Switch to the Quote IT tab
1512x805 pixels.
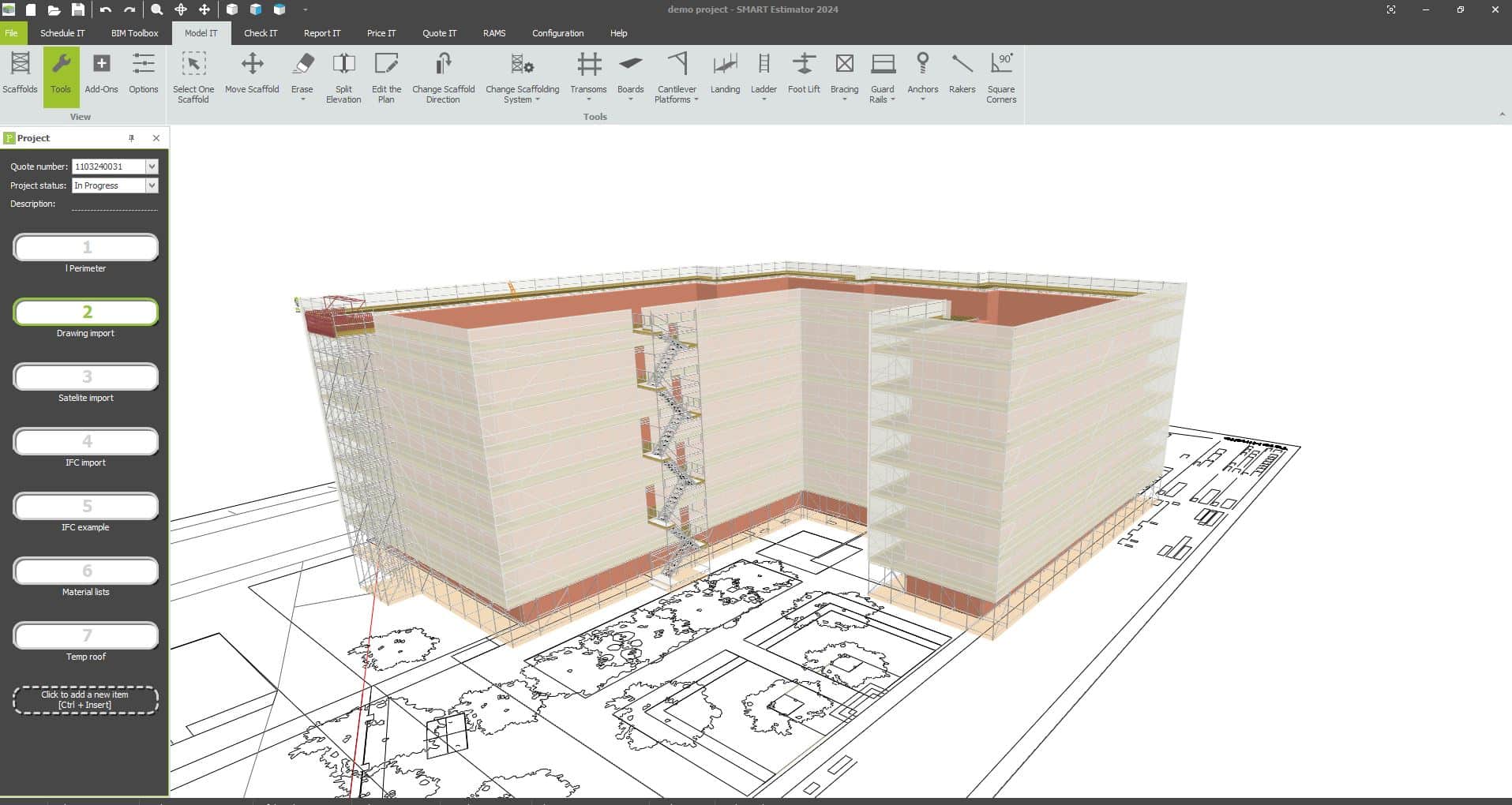tap(439, 33)
